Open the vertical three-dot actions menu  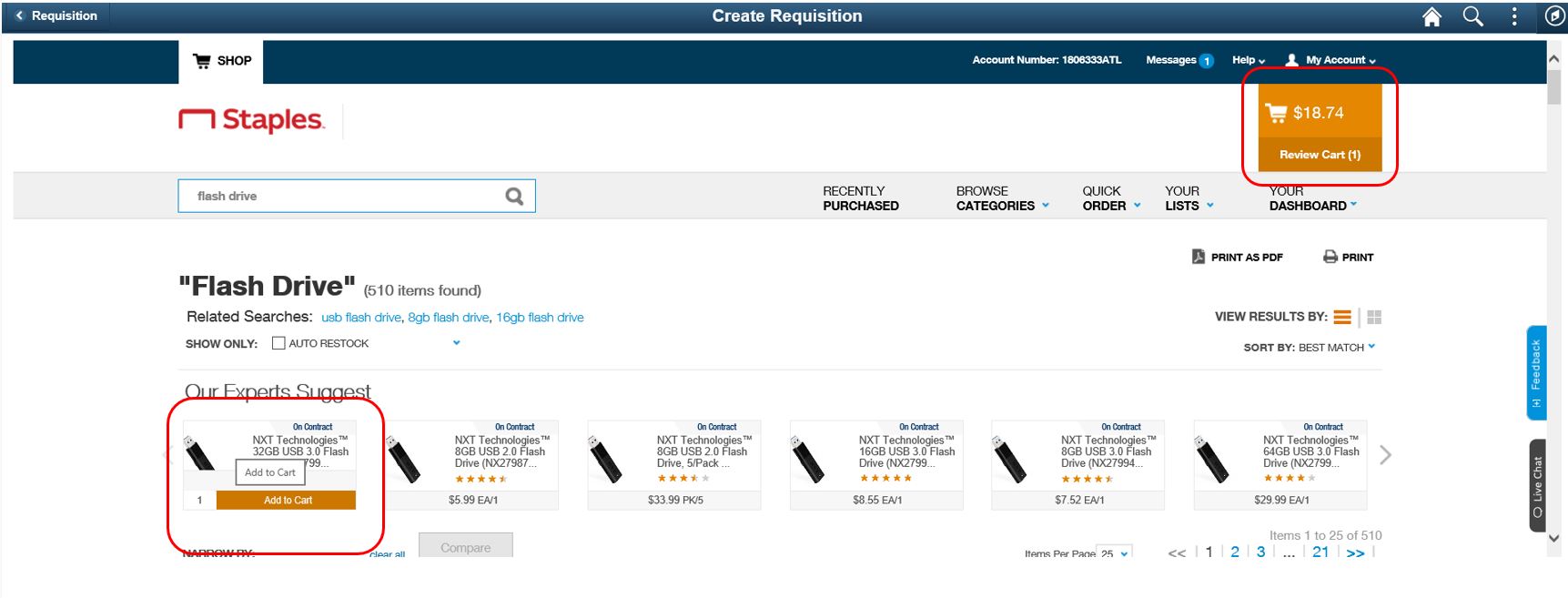[x=1514, y=16]
